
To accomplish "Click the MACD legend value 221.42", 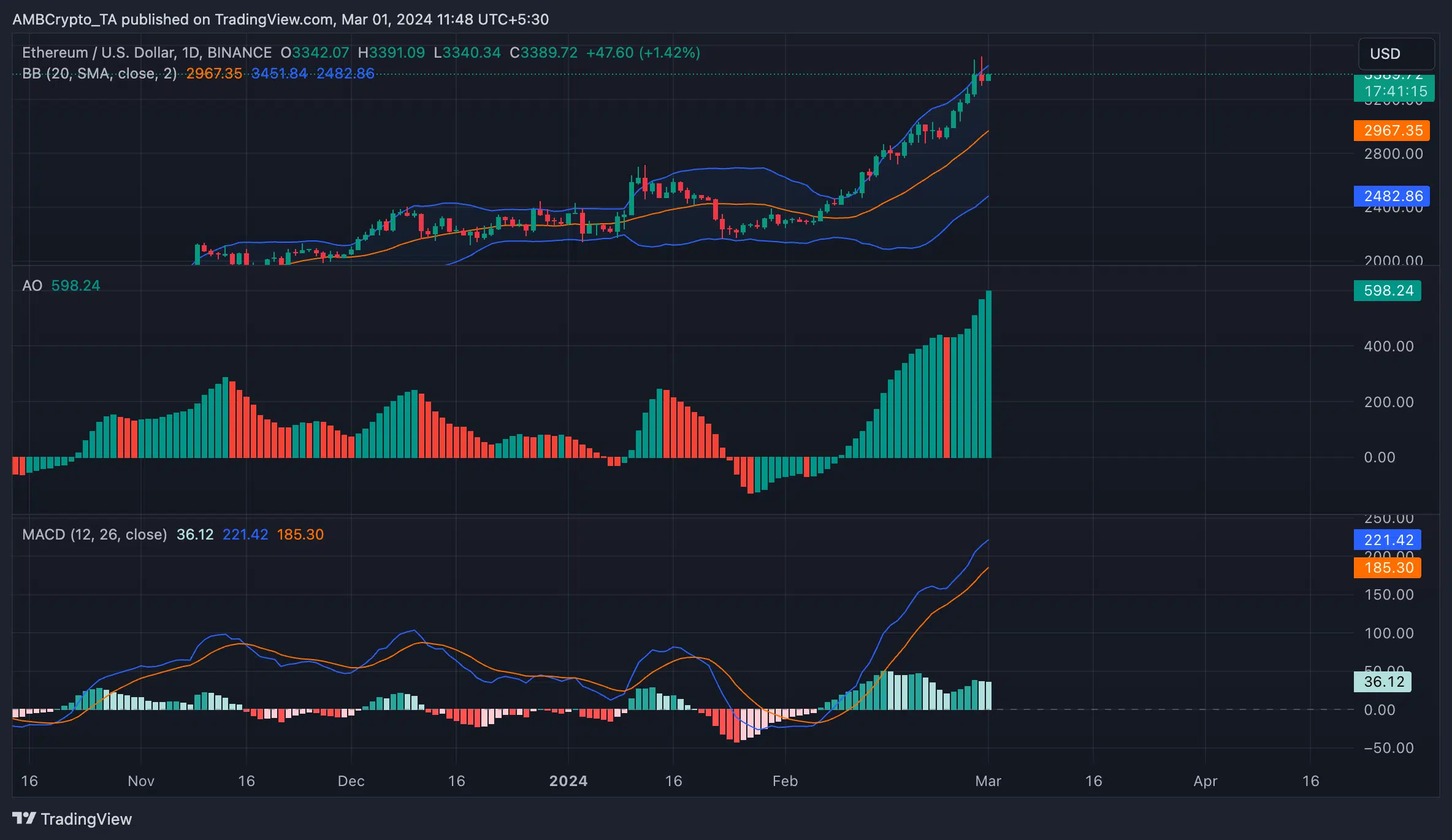I will (x=245, y=535).
